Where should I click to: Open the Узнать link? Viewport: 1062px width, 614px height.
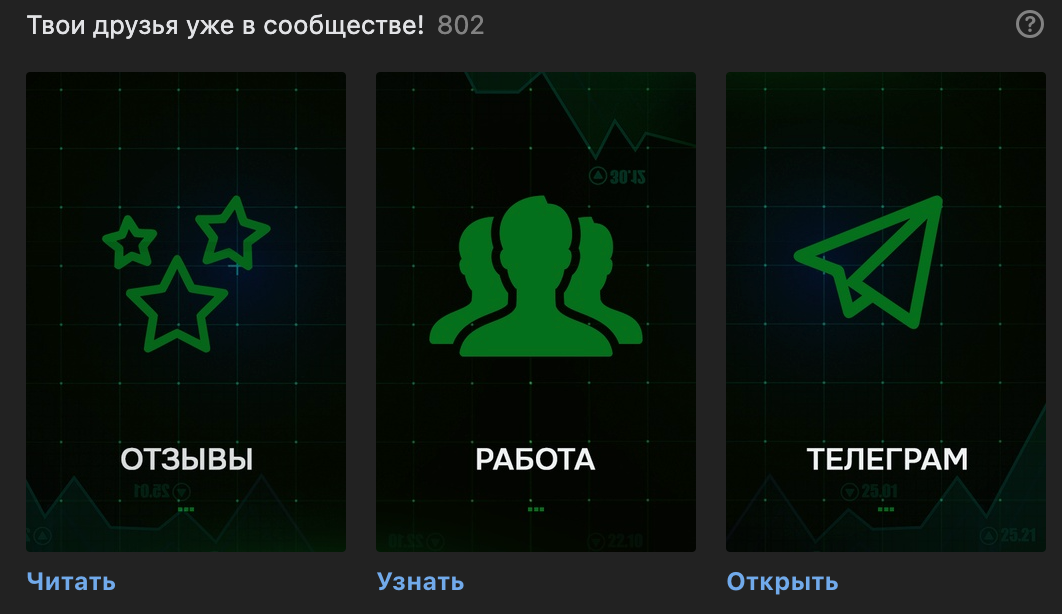coord(421,582)
